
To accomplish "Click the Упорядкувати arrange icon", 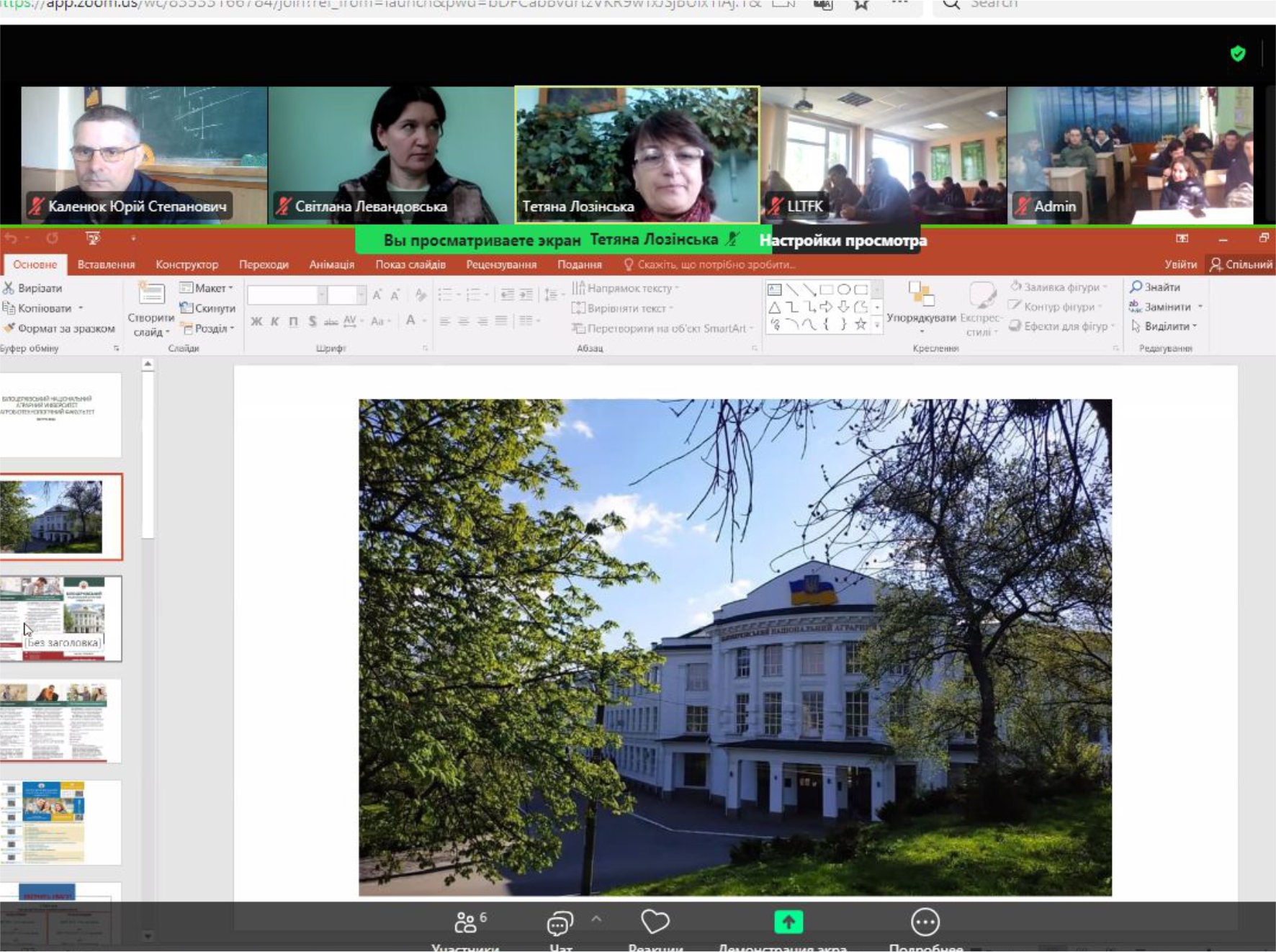I will tap(920, 295).
